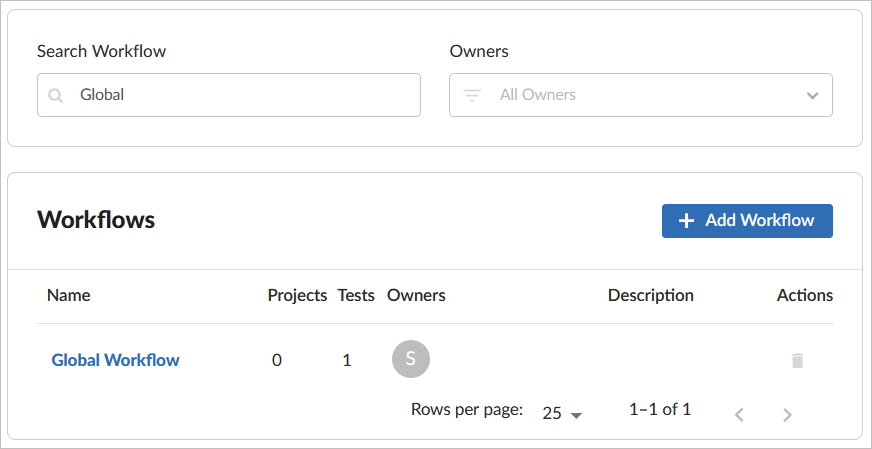The width and height of the screenshot is (872, 449).
Task: Click the filter icon in Owners field
Action: tap(472, 96)
